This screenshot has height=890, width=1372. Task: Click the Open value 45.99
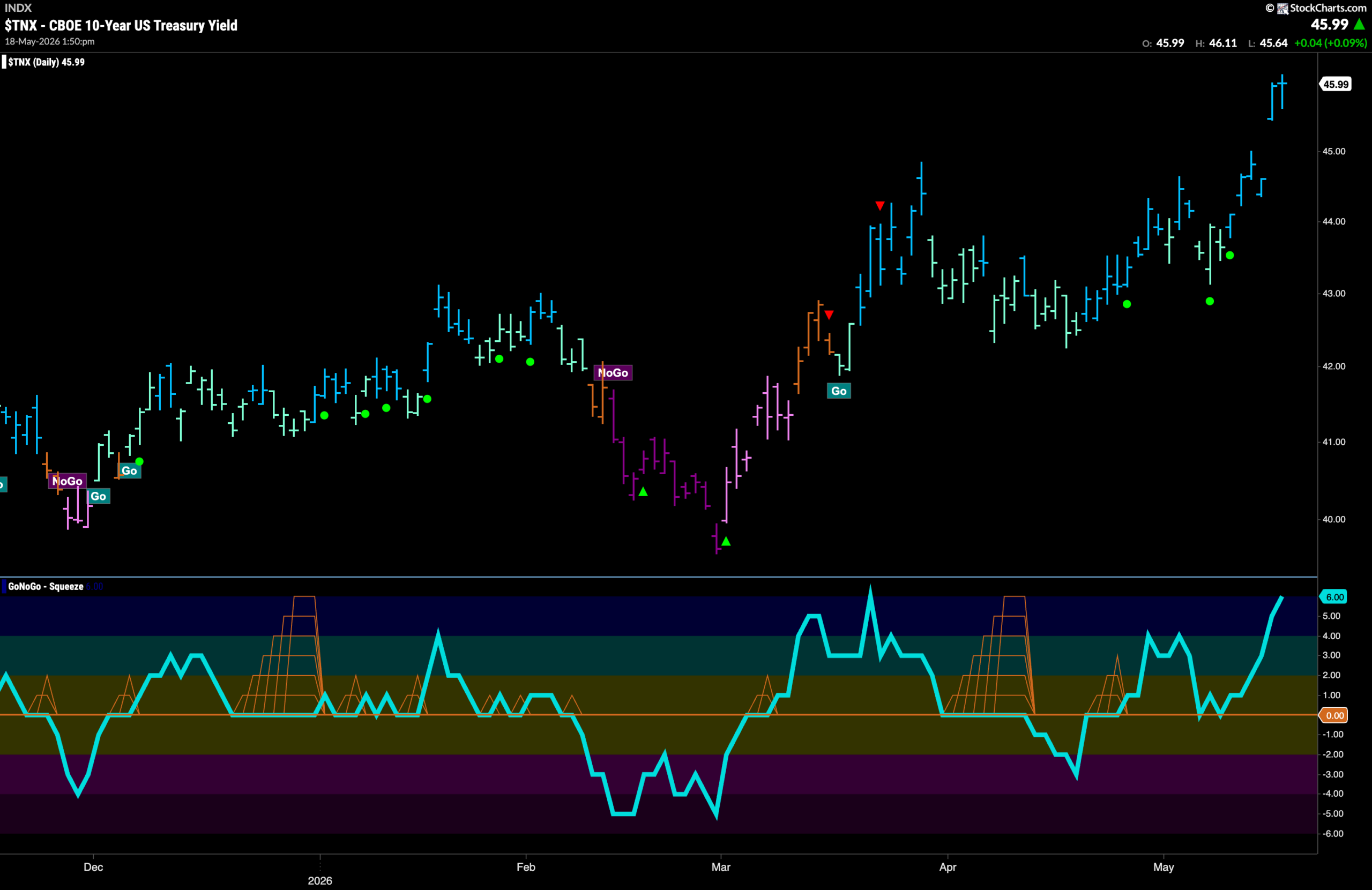(1170, 43)
